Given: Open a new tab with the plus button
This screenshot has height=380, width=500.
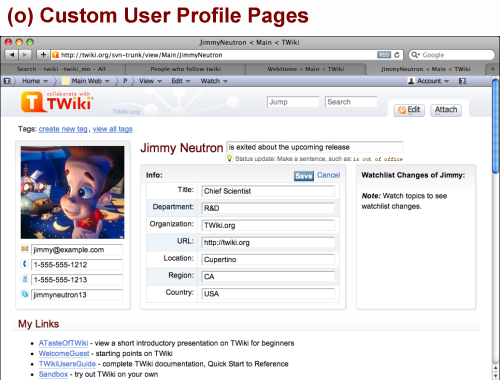Looking at the screenshot, I should point(492,69).
